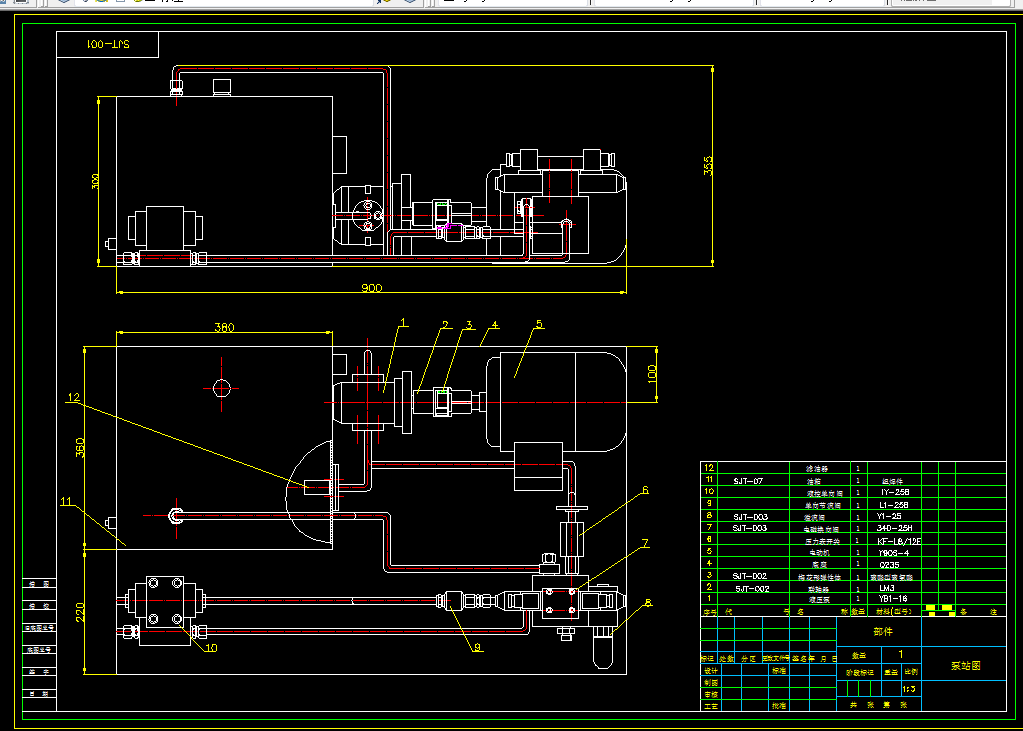Click part balloon number 9
The image size is (1023, 731).
pyautogui.click(x=479, y=647)
